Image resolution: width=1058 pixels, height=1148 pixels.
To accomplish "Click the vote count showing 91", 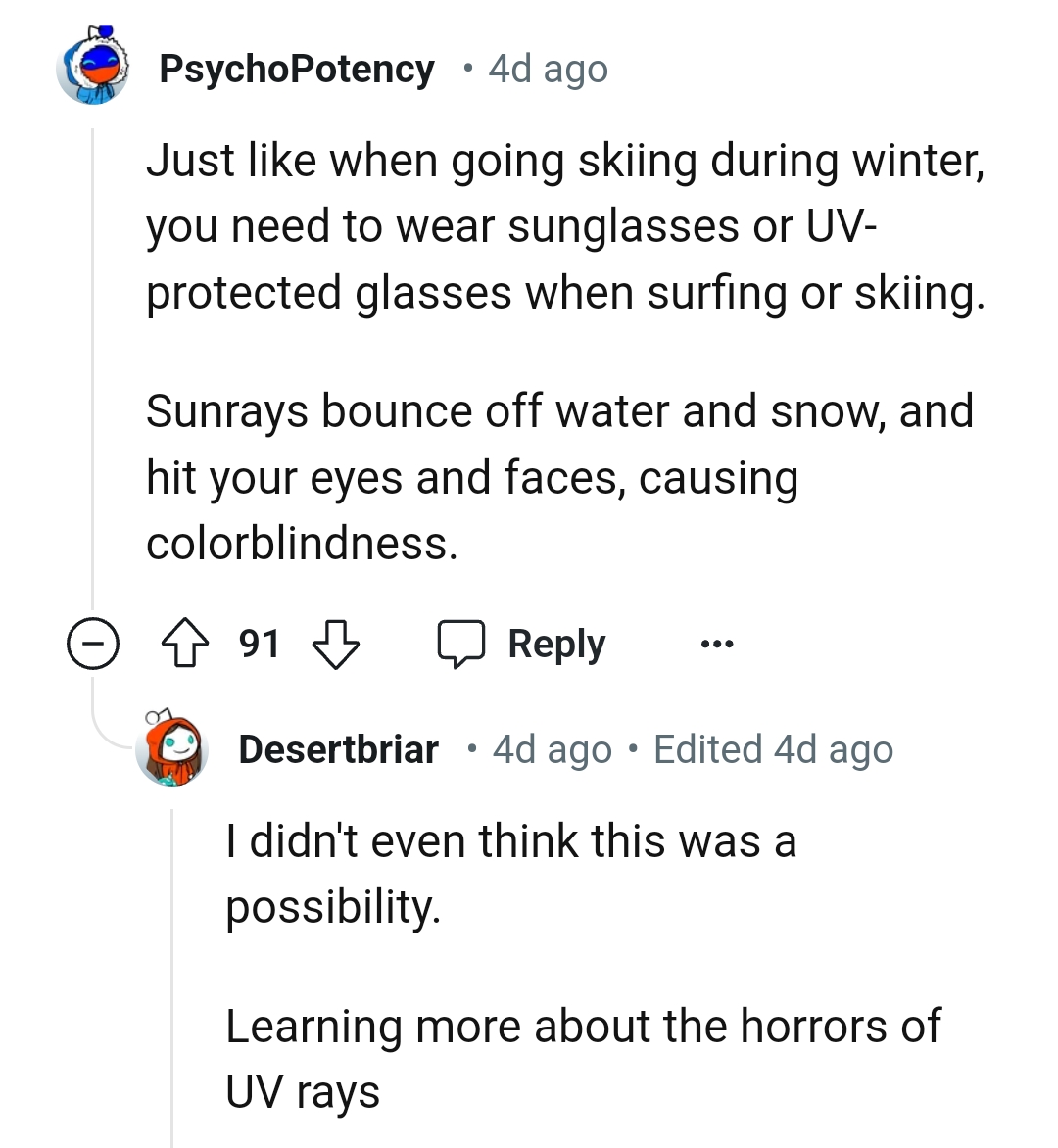I will coord(259,644).
